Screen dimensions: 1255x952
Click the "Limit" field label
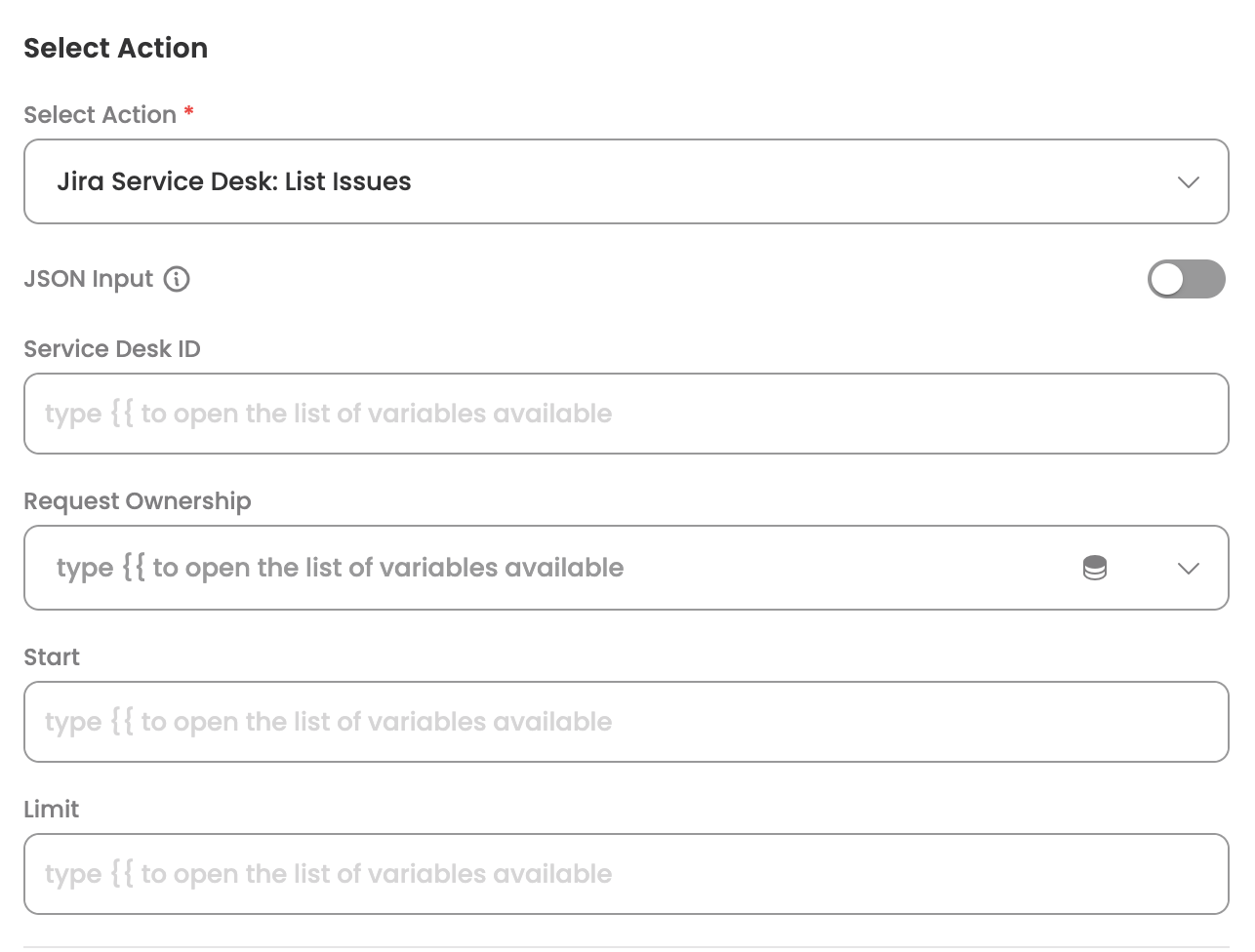(52, 810)
